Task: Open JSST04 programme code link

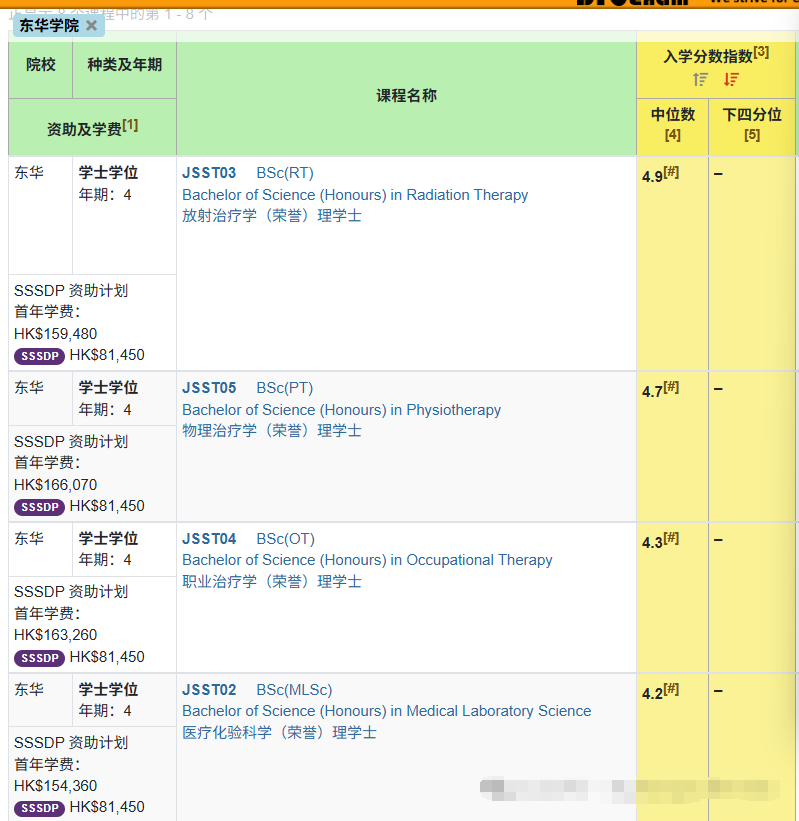Action: pyautogui.click(x=209, y=539)
